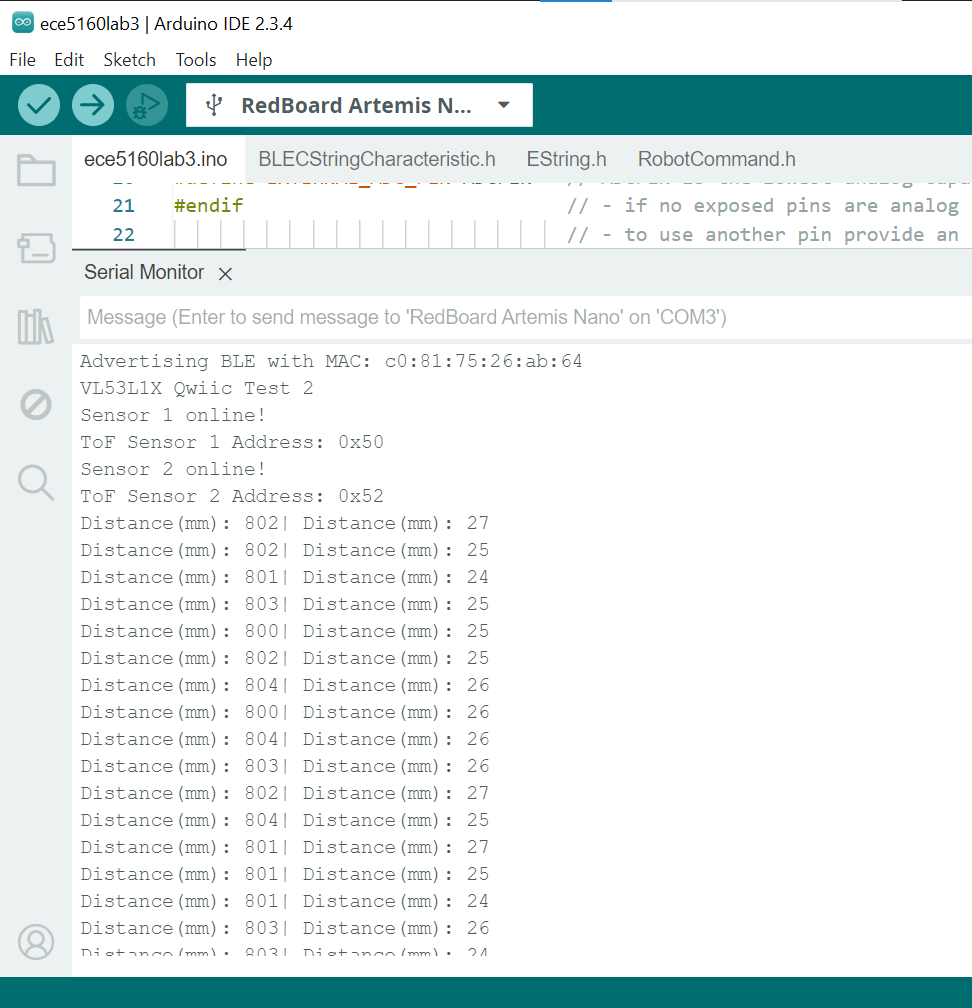Close the Serial Monitor tab
Viewport: 972px width, 1008px height.
[225, 274]
